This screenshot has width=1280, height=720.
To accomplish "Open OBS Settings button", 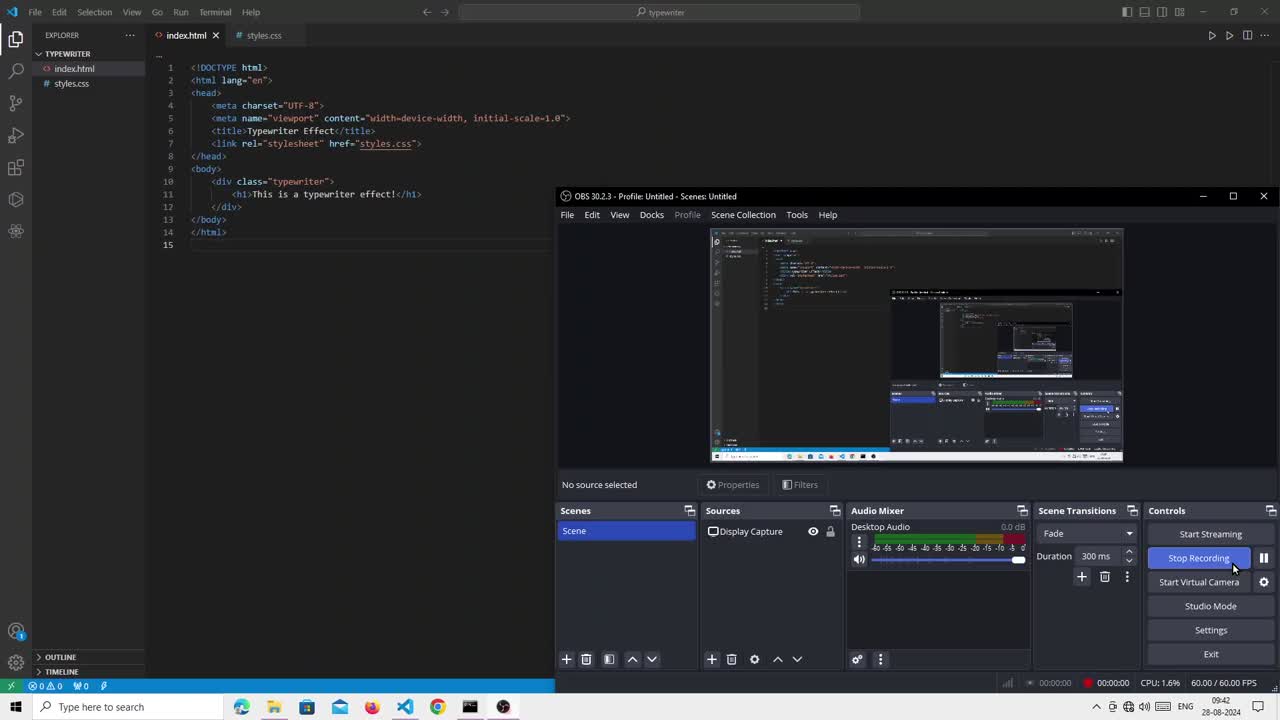I will 1210,630.
